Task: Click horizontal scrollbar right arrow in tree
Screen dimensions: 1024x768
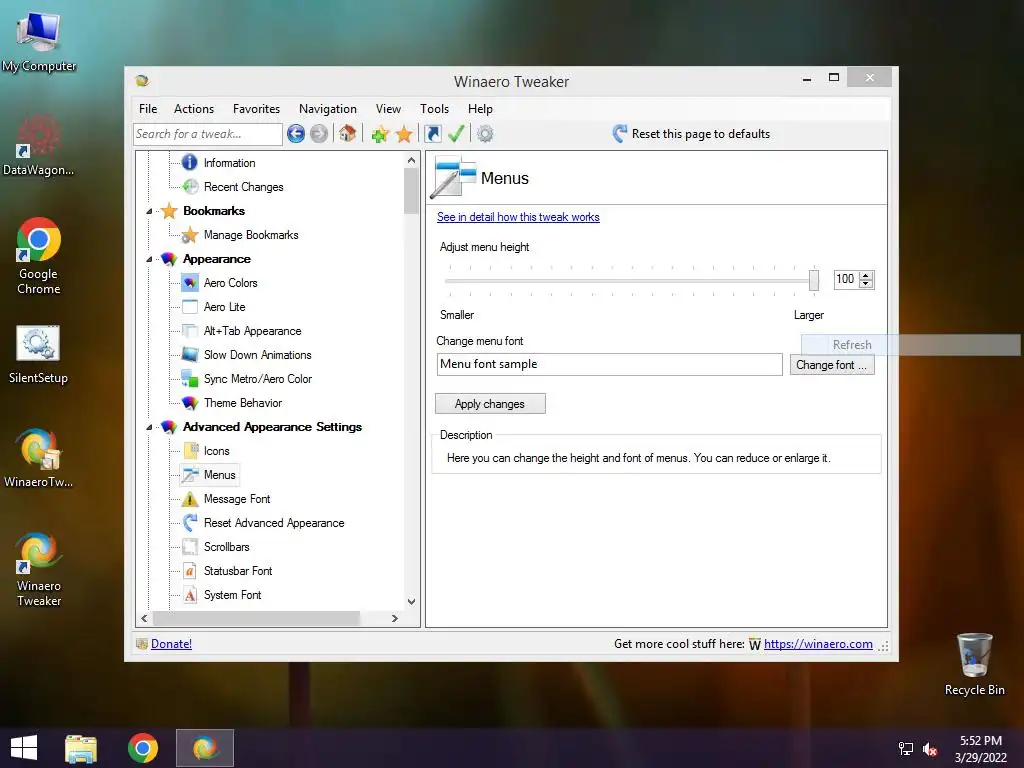Action: pos(394,618)
